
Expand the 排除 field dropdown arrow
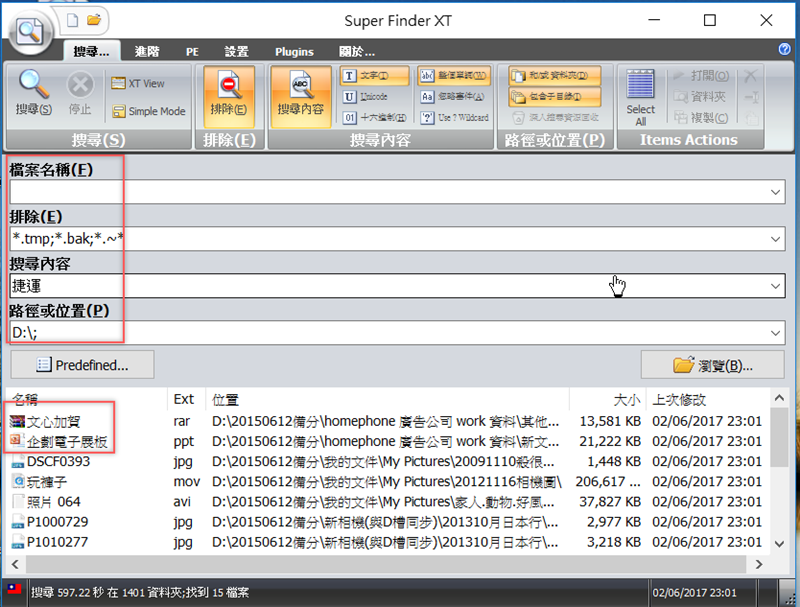point(775,239)
